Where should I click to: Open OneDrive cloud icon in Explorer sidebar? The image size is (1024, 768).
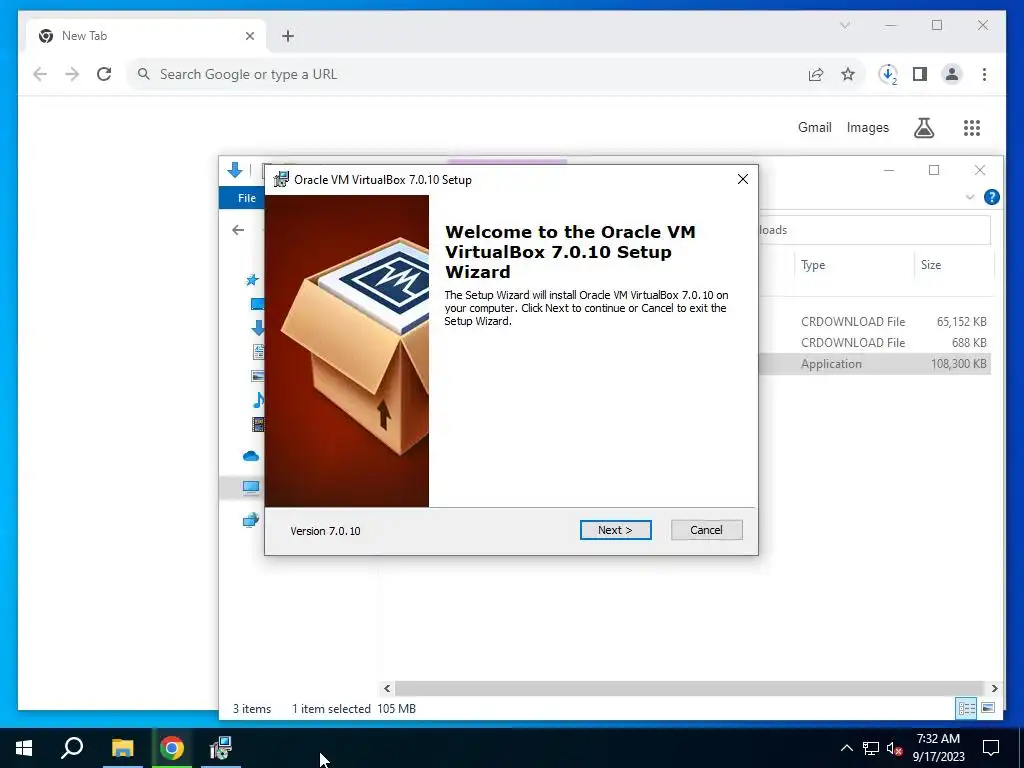[251, 456]
